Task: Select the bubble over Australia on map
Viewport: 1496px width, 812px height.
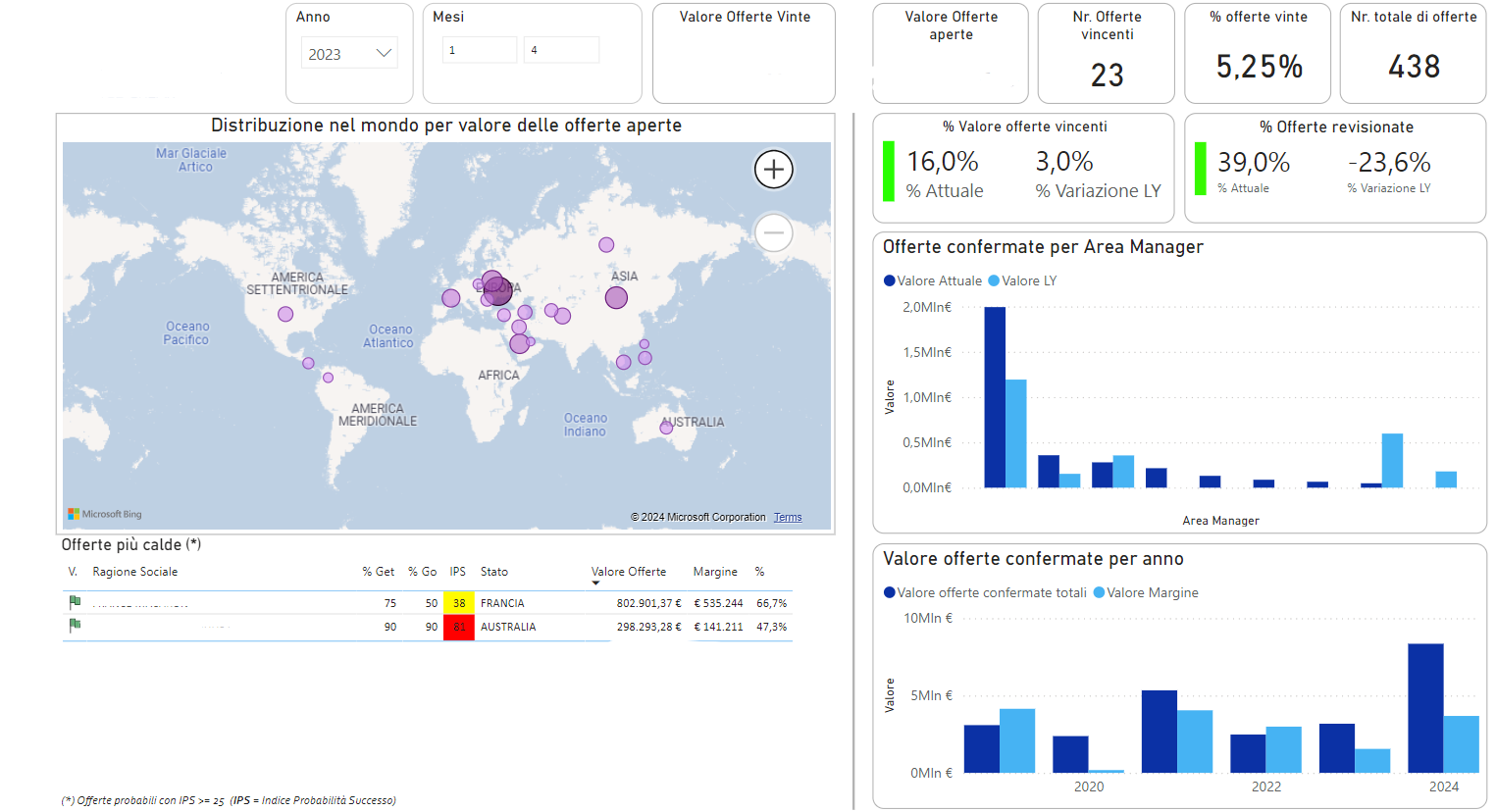Action: click(666, 427)
